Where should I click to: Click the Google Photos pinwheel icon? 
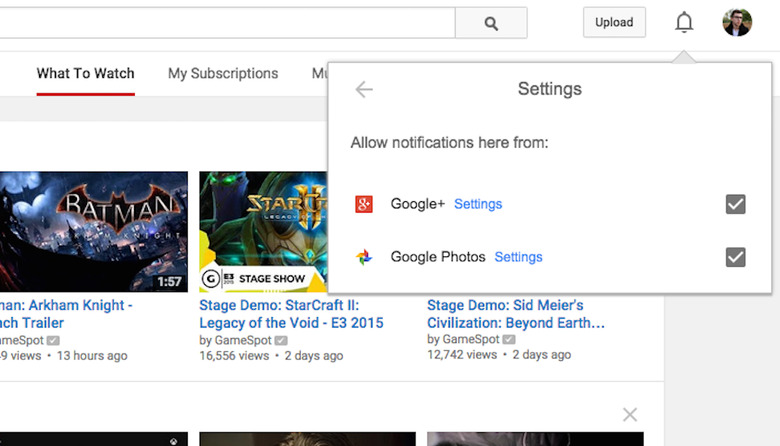365,257
